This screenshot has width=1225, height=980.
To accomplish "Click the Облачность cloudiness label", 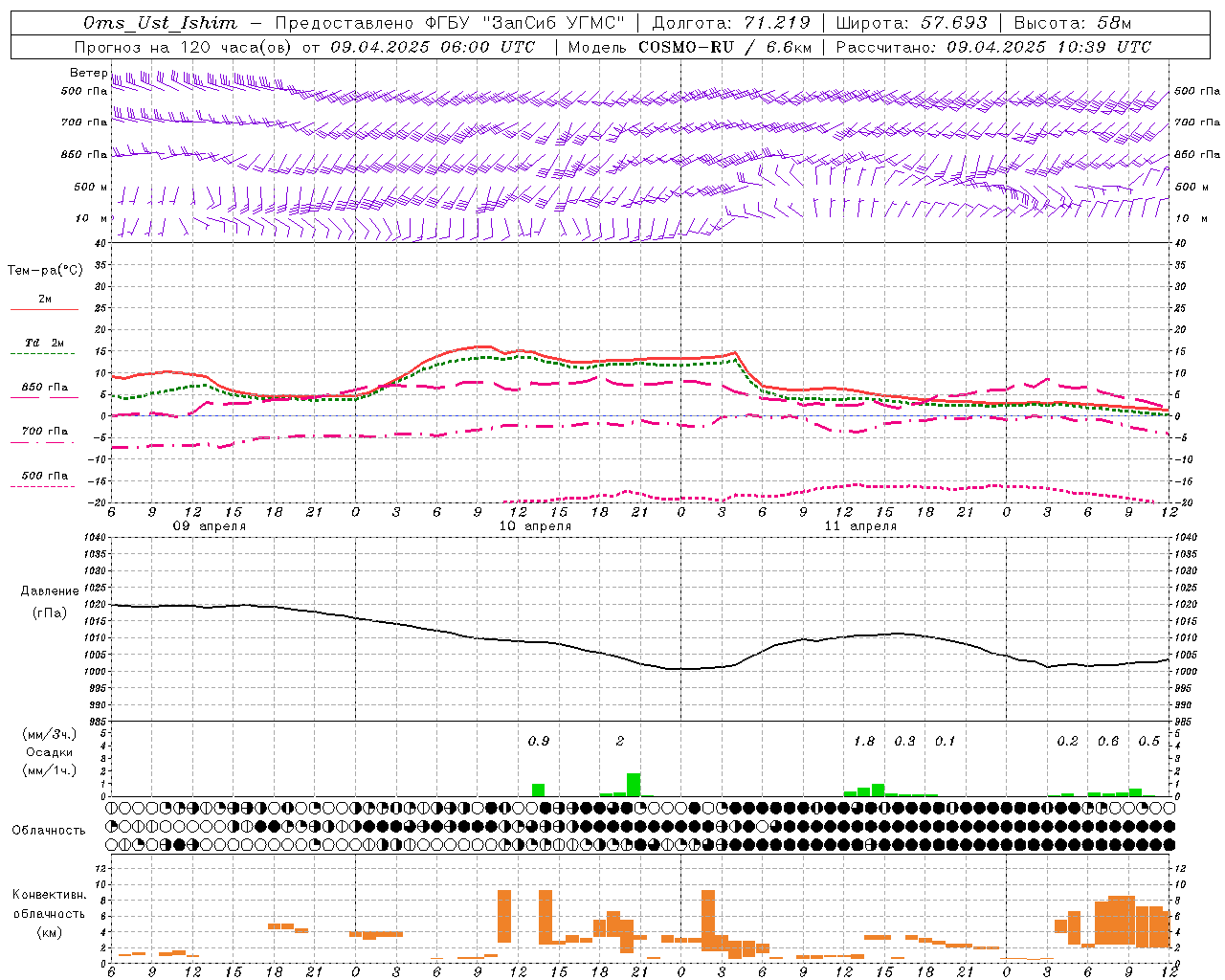I will pyautogui.click(x=49, y=830).
